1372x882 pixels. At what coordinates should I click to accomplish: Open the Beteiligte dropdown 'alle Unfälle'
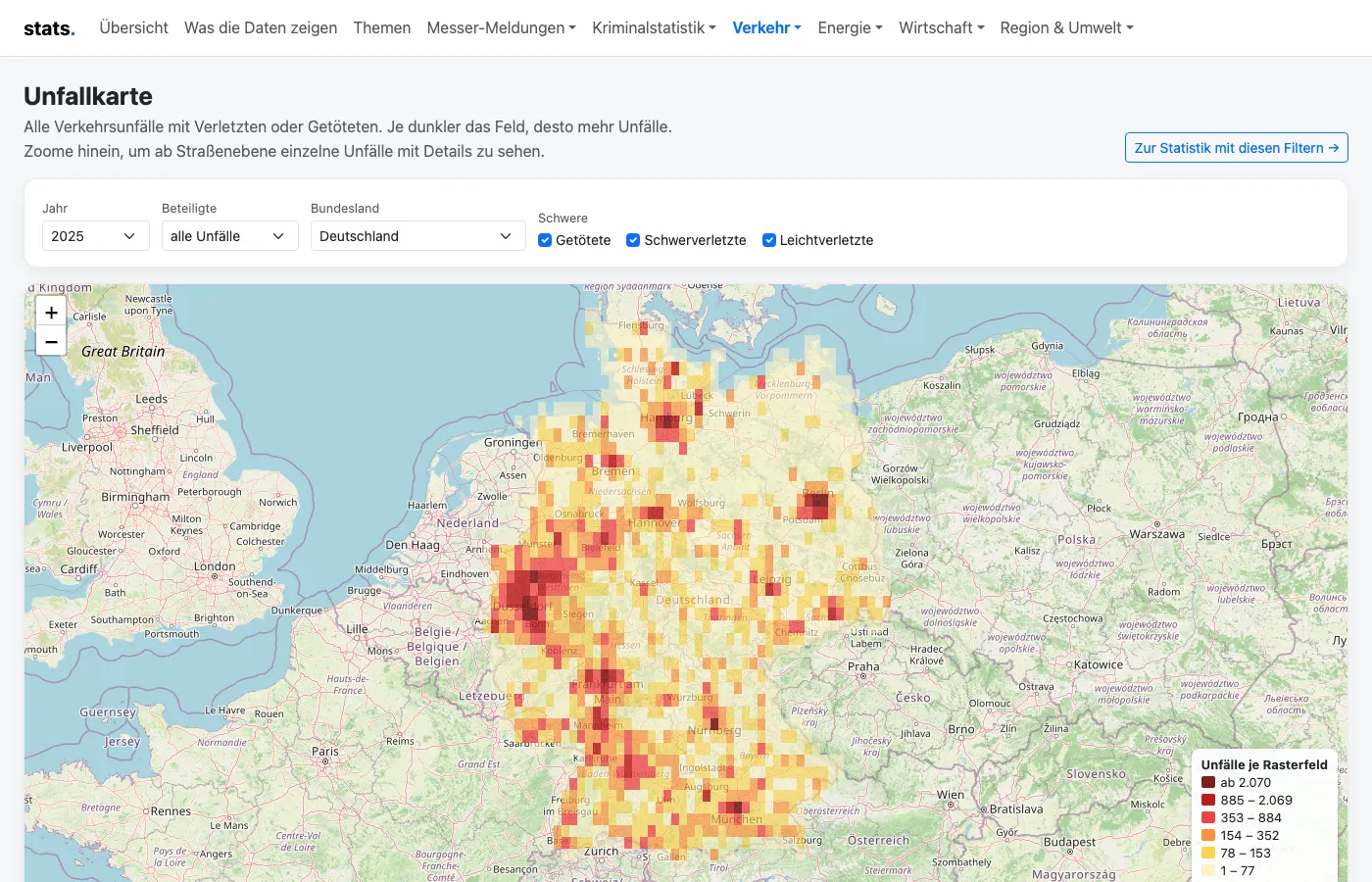(229, 236)
